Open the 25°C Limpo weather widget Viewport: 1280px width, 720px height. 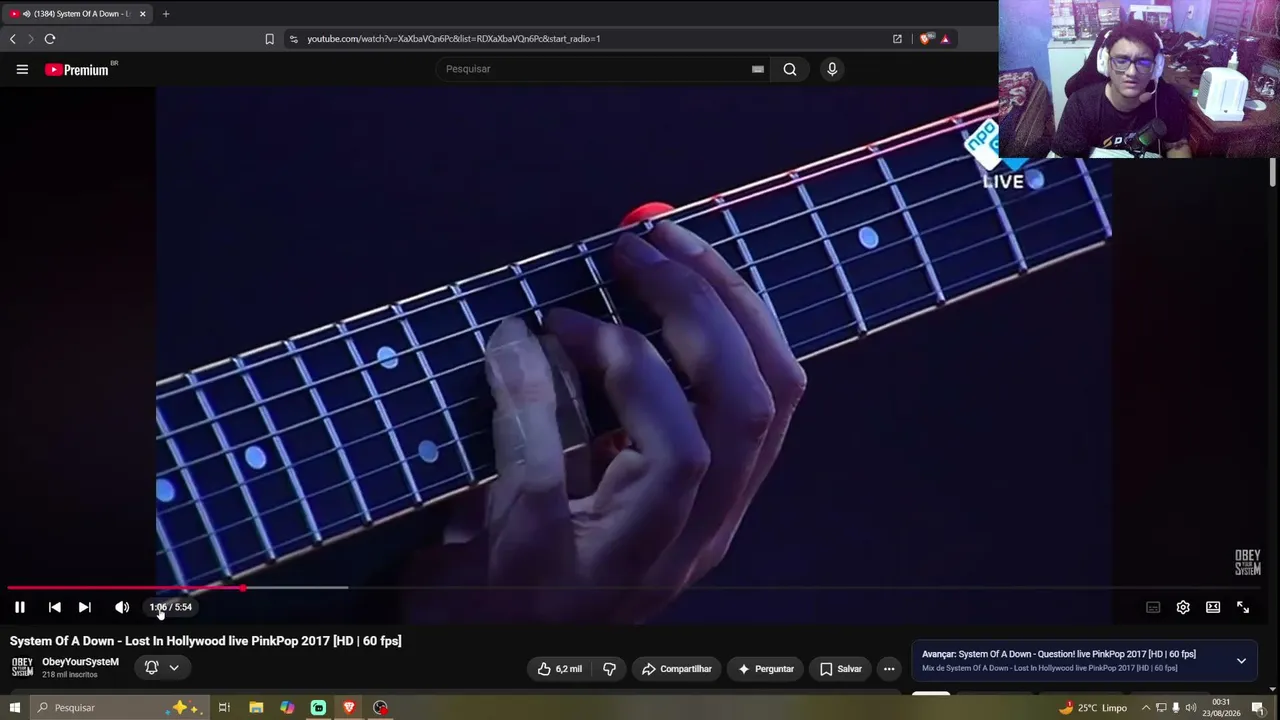[1094, 708]
